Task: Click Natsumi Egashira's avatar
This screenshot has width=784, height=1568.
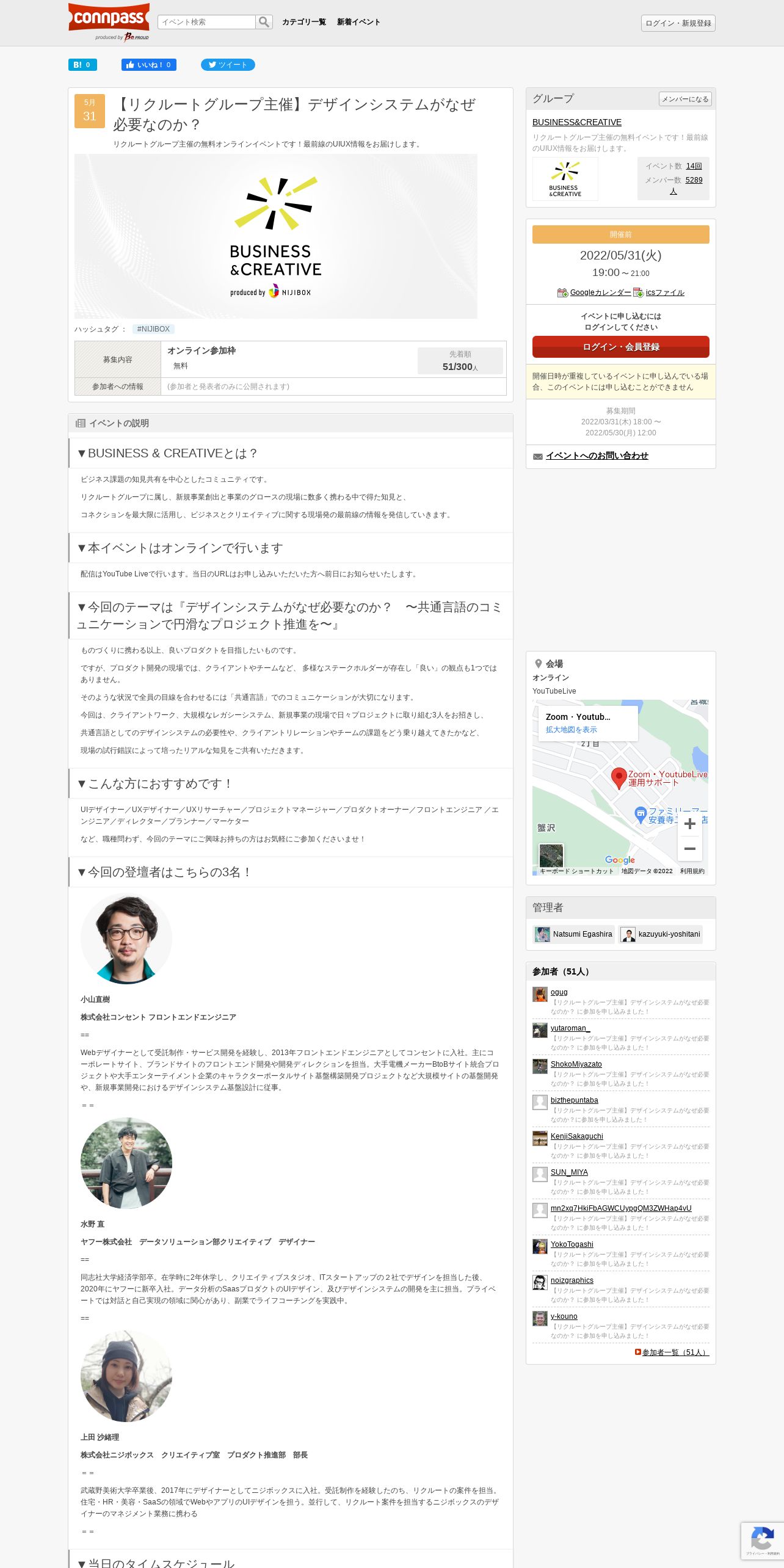Action: (542, 934)
